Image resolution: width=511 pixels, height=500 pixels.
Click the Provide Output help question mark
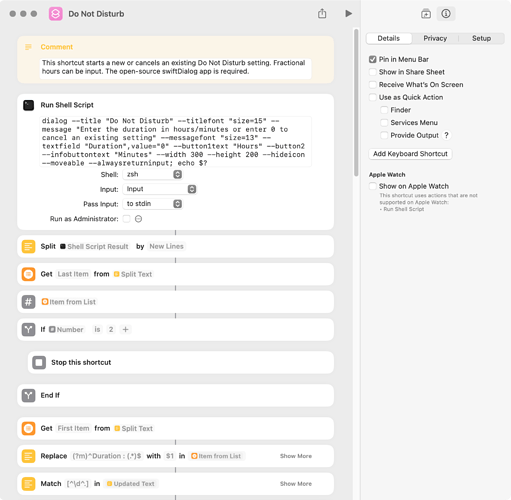pyautogui.click(x=446, y=135)
